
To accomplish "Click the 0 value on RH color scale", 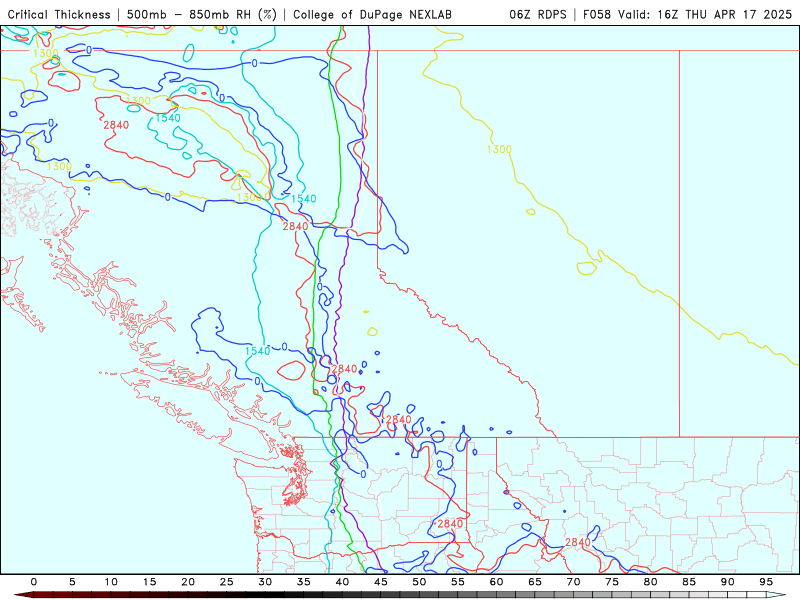I will 34,582.
